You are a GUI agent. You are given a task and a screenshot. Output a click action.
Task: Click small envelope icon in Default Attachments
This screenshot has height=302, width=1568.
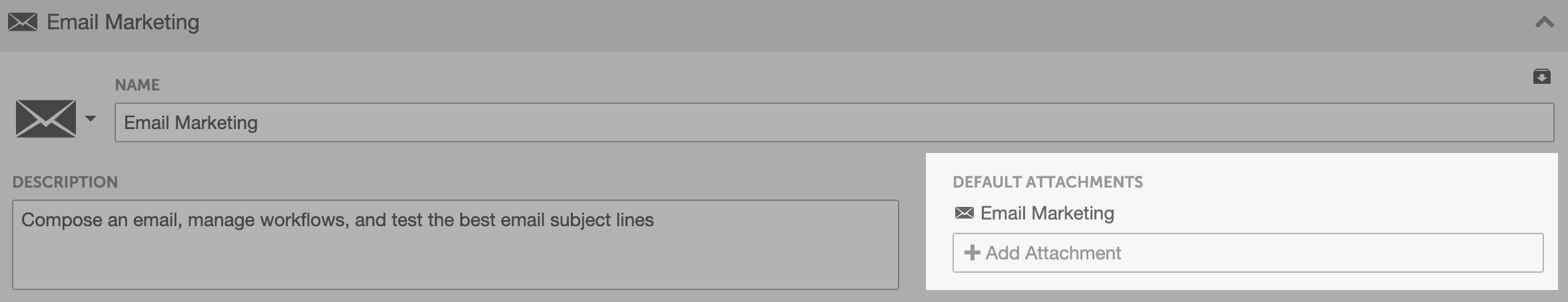point(964,214)
